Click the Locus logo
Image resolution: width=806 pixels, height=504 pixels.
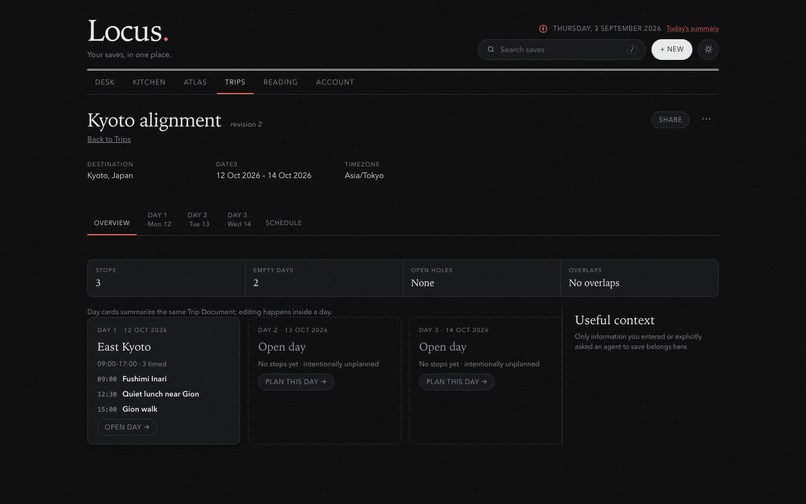[128, 31]
